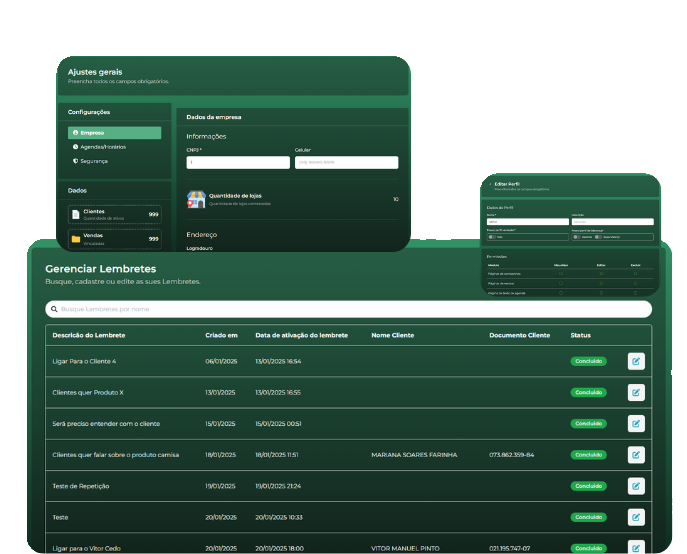Screen dimensions: 687x554
Task: Check Visualizar box in first permissions row
Action: [x=560, y=274]
